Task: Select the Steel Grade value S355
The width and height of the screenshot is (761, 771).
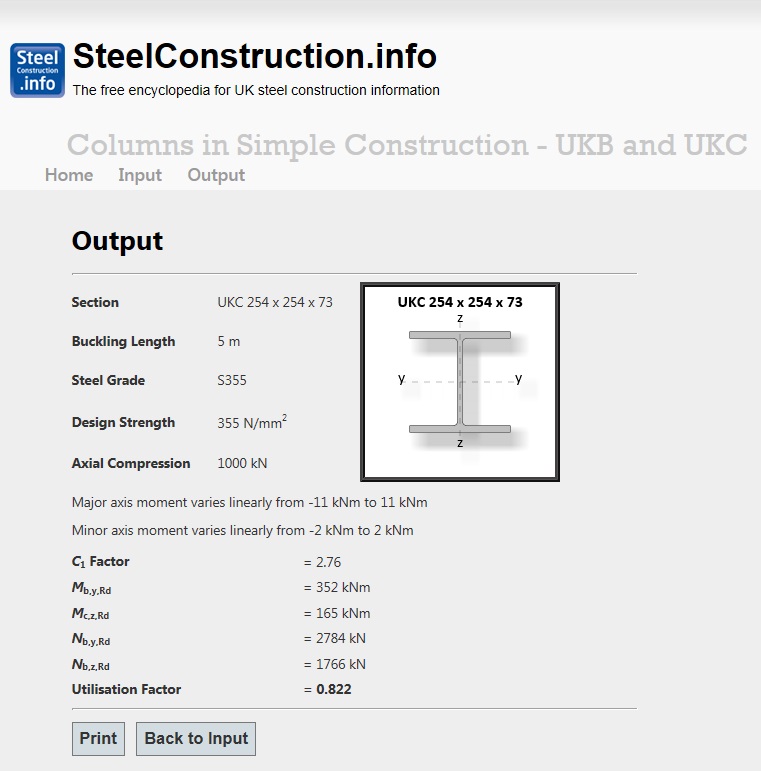Action: (x=232, y=380)
